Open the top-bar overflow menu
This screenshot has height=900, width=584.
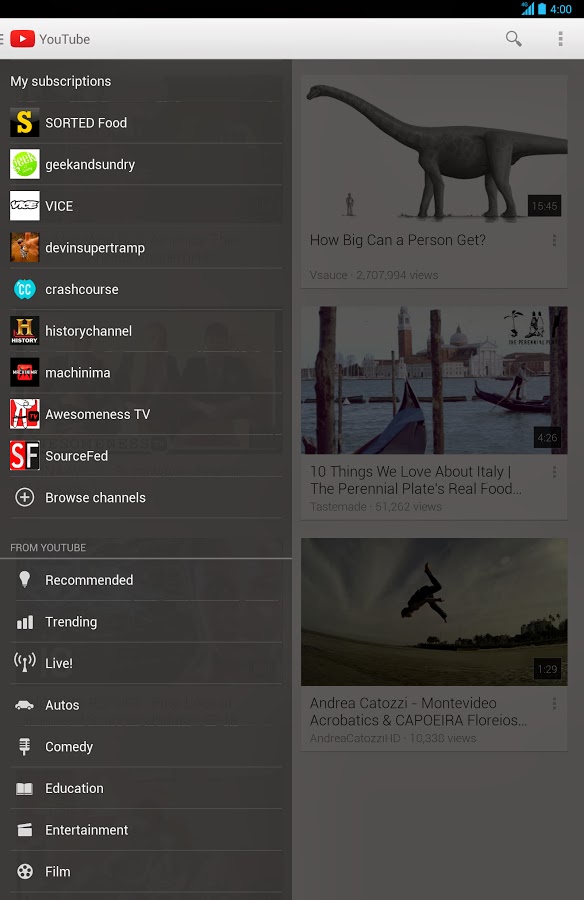560,39
